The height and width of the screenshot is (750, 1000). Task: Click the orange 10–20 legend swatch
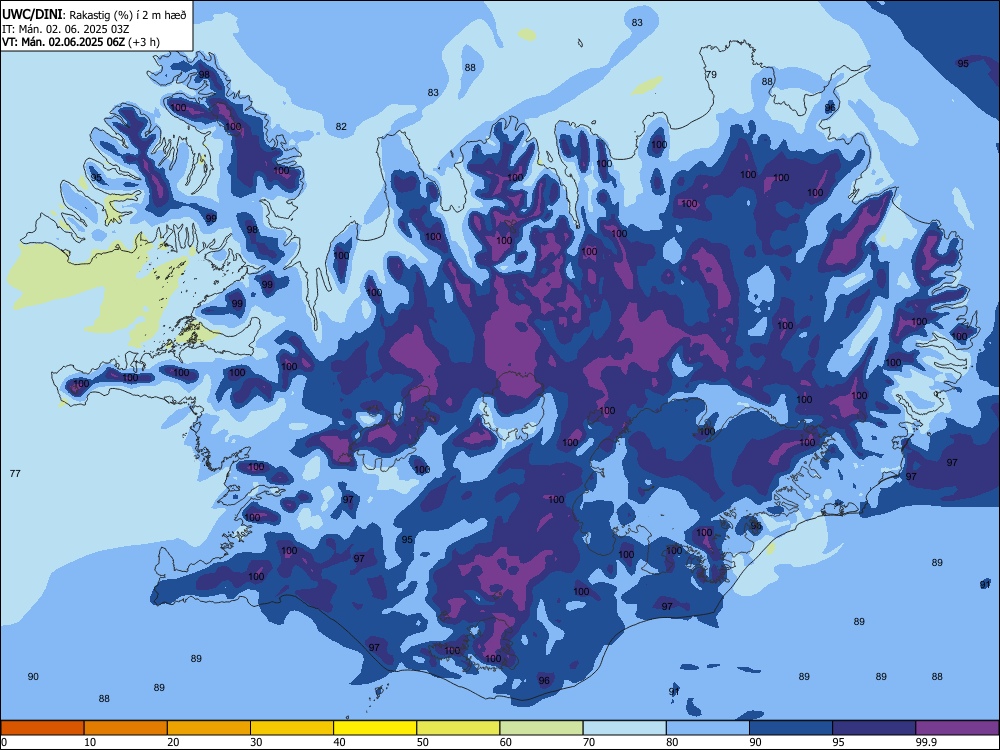pos(126,728)
